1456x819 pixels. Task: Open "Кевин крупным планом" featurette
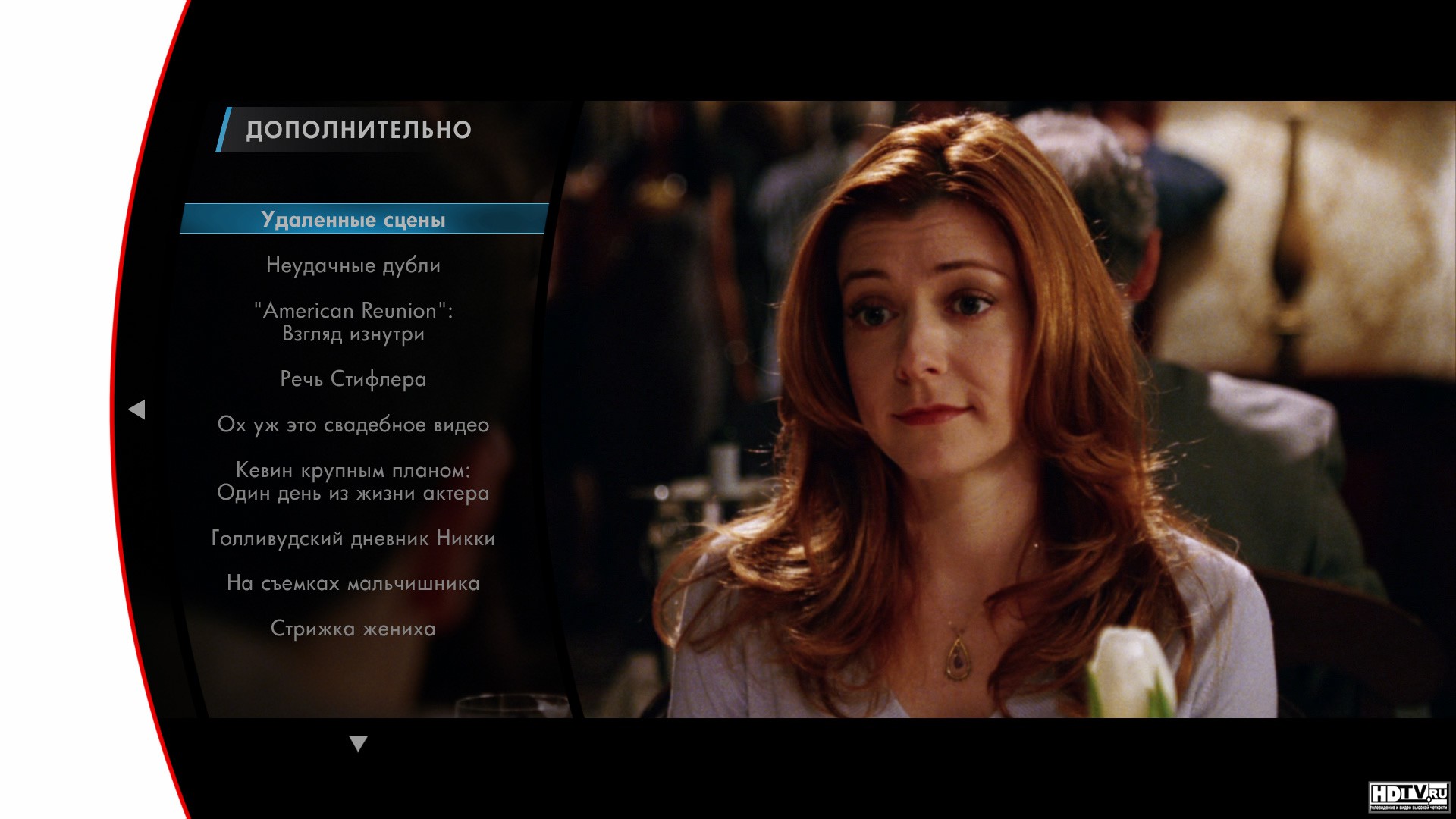click(x=353, y=482)
